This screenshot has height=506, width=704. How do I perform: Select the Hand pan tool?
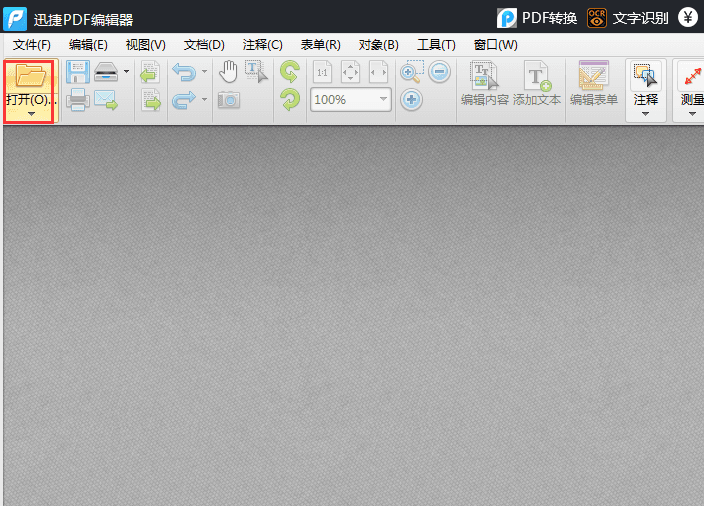[x=229, y=72]
